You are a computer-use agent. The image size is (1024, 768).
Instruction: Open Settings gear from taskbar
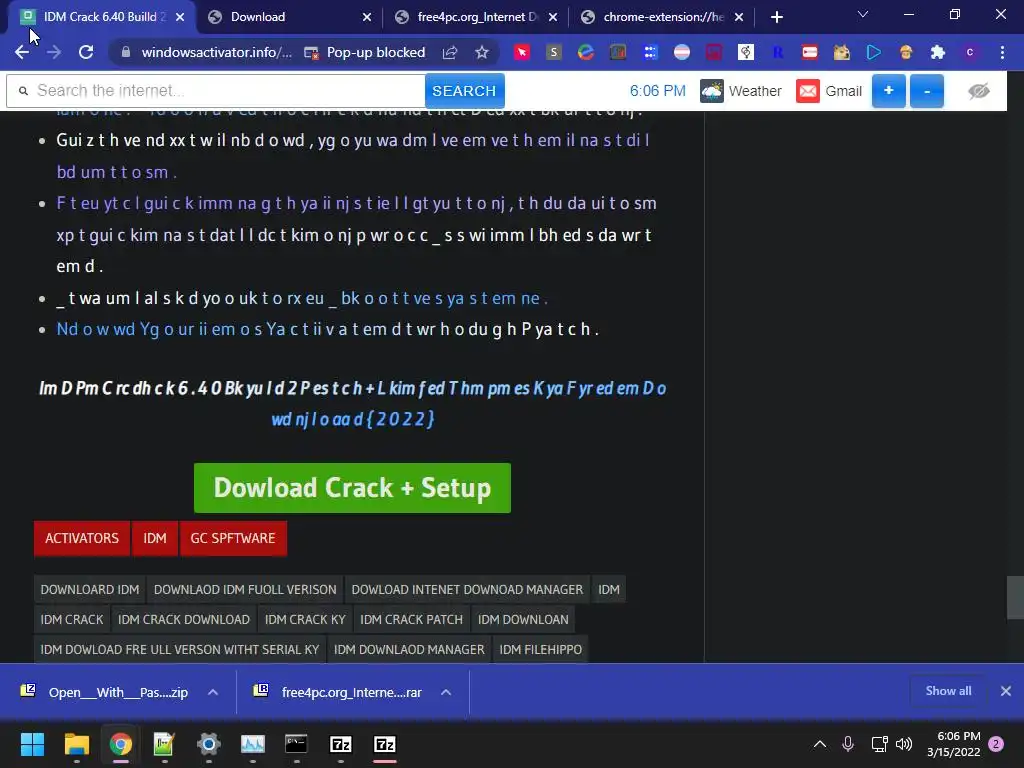click(208, 744)
